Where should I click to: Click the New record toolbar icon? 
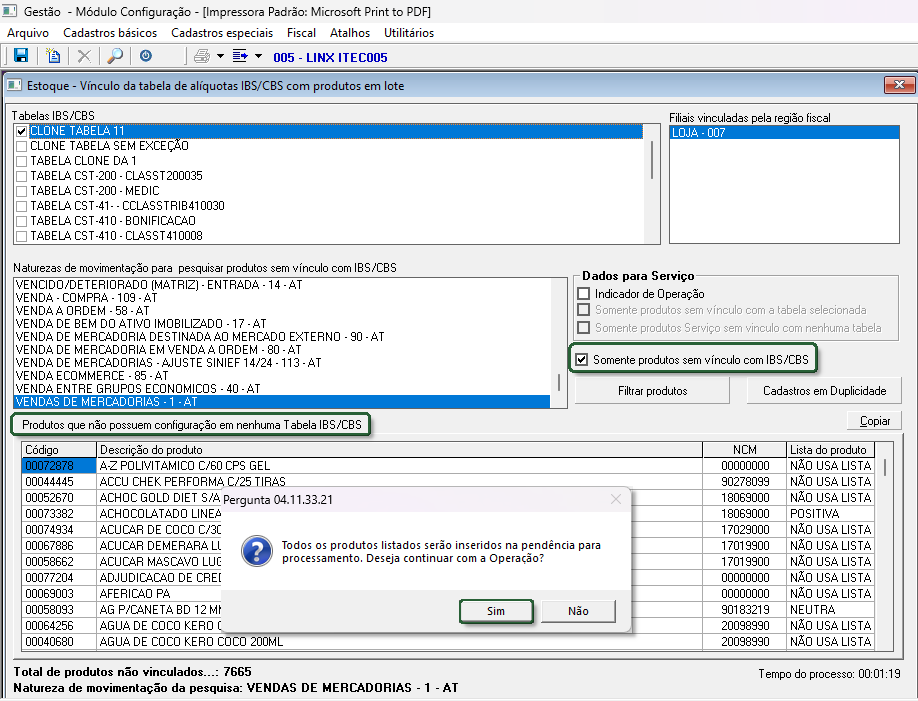click(x=53, y=56)
